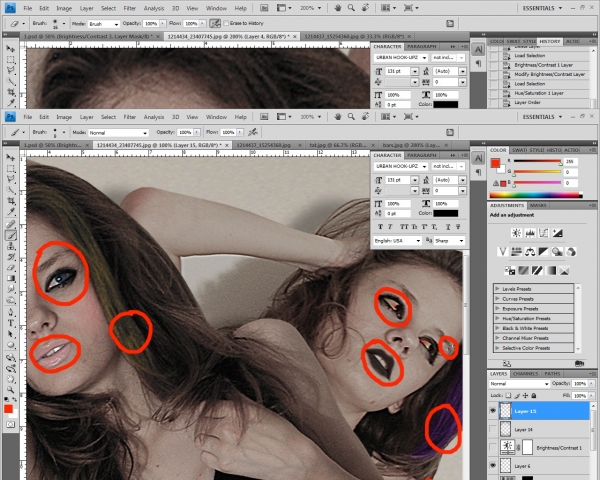
Task: Select the Gradient tool in the lower toolbox
Action: click(x=11, y=278)
